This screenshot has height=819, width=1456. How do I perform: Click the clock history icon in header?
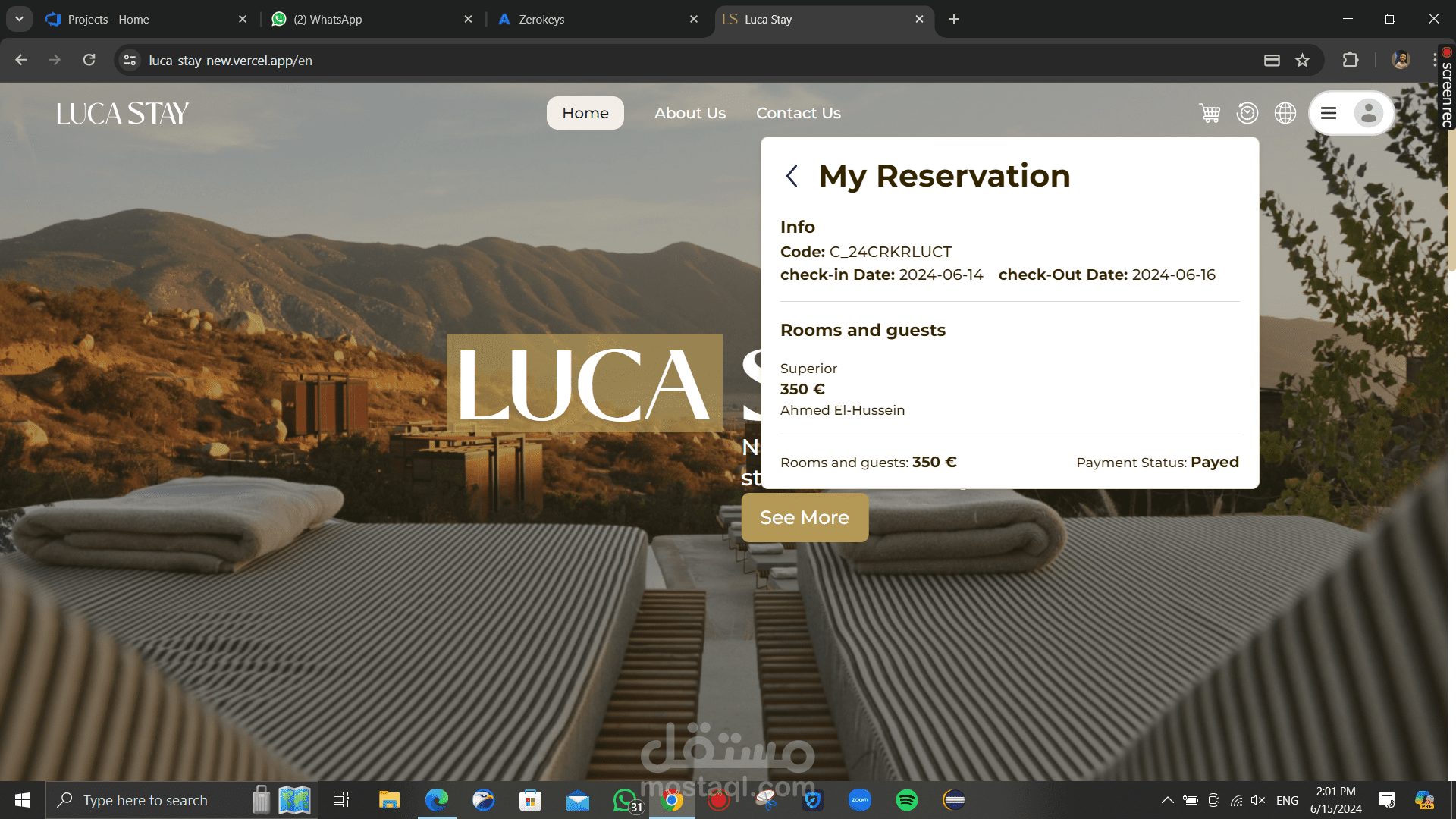[x=1247, y=113]
